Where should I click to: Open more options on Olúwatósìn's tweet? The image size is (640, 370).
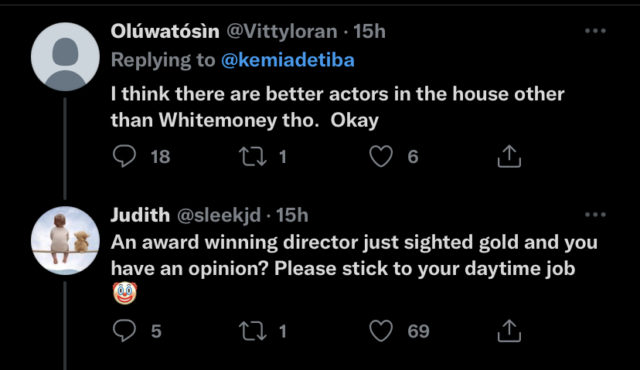tap(595, 31)
